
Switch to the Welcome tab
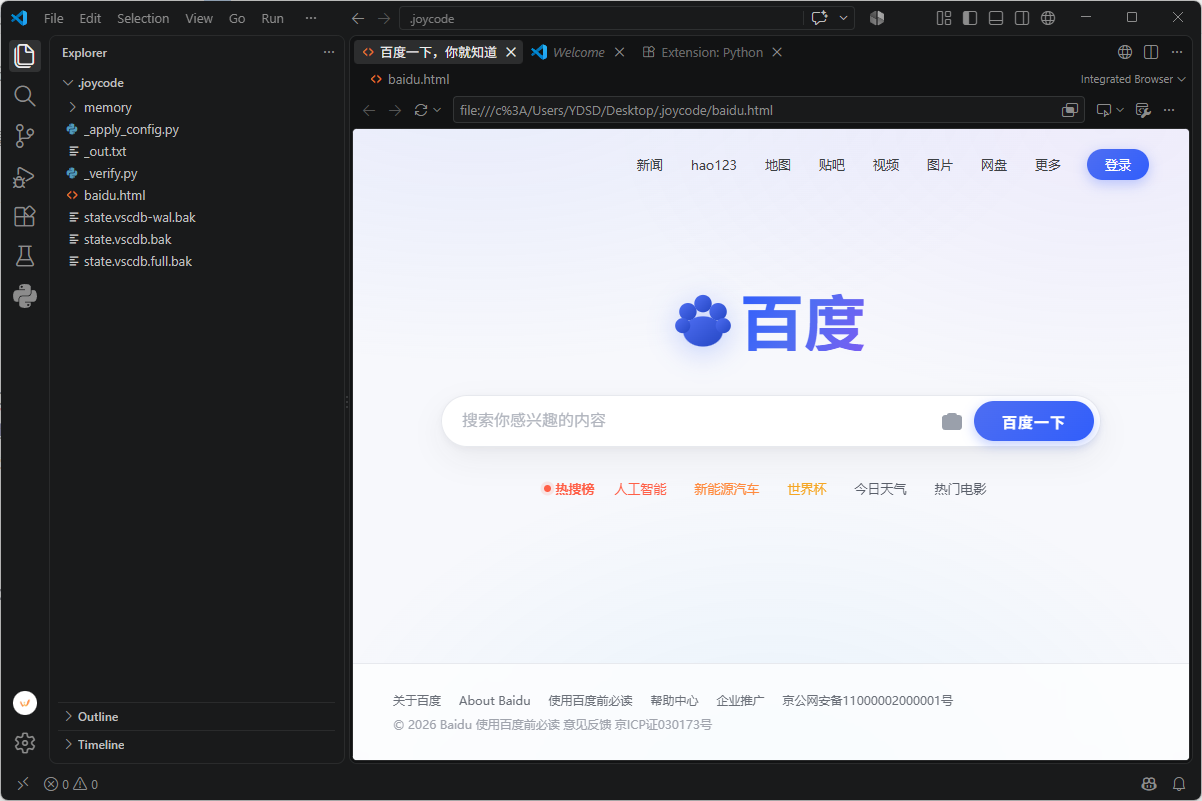578,52
